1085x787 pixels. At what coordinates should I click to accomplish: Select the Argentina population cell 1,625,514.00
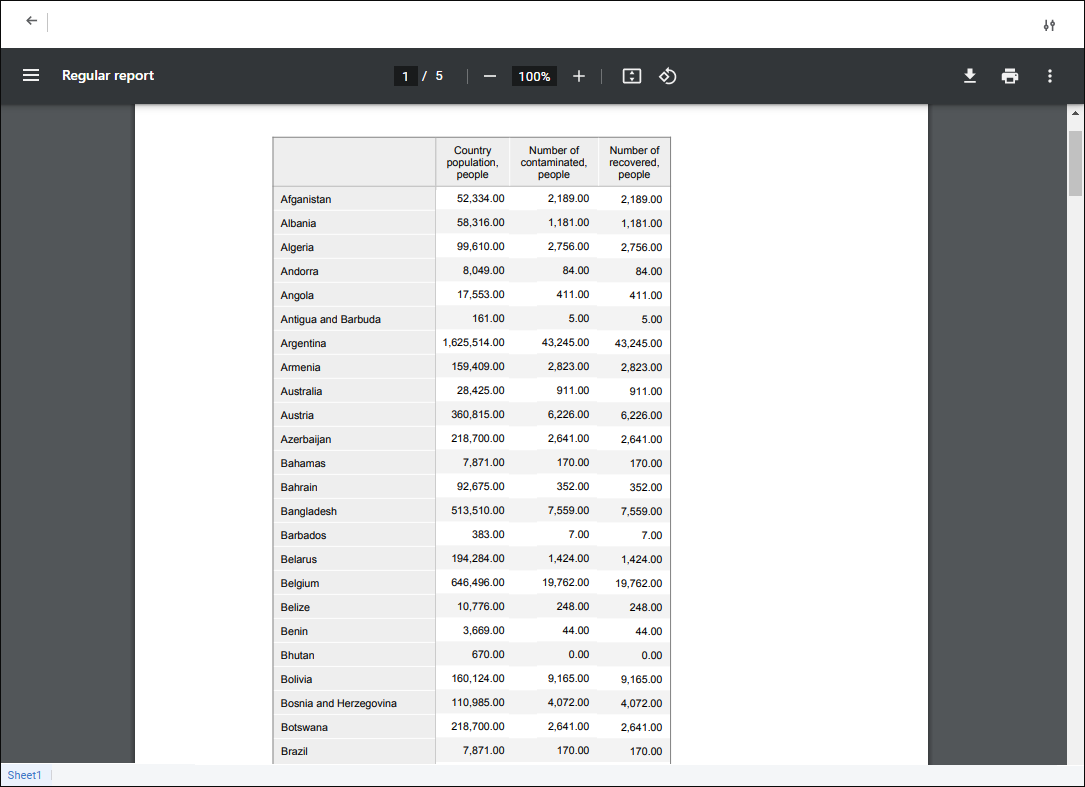click(x=473, y=343)
